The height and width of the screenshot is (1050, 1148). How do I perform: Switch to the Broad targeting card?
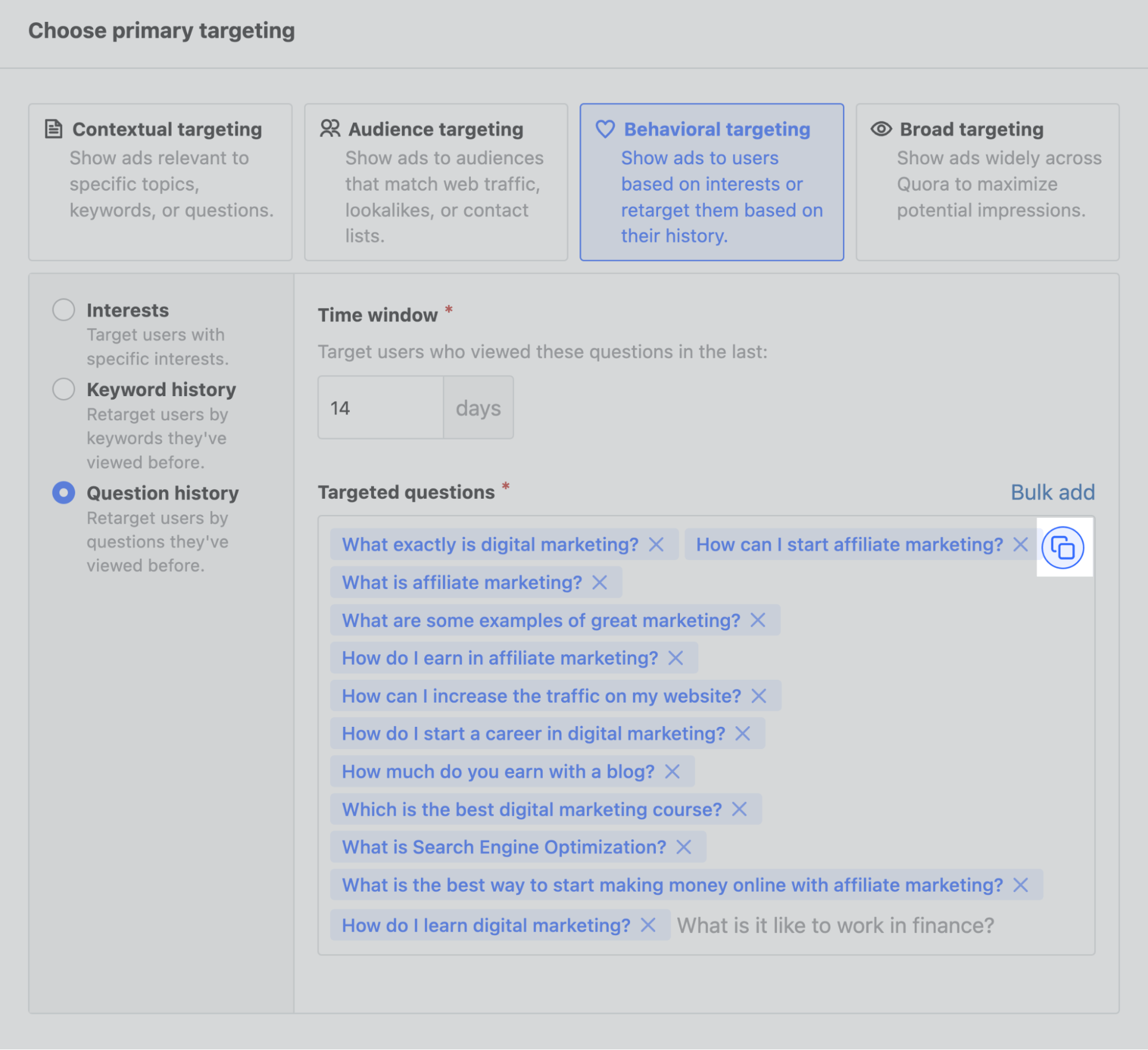pyautogui.click(x=987, y=181)
